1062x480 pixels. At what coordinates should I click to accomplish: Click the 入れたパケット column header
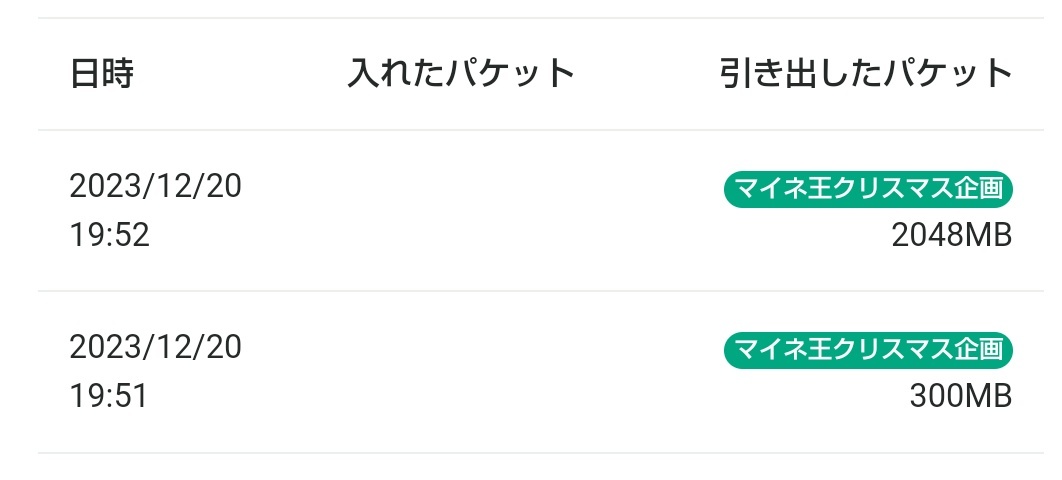click(x=461, y=73)
